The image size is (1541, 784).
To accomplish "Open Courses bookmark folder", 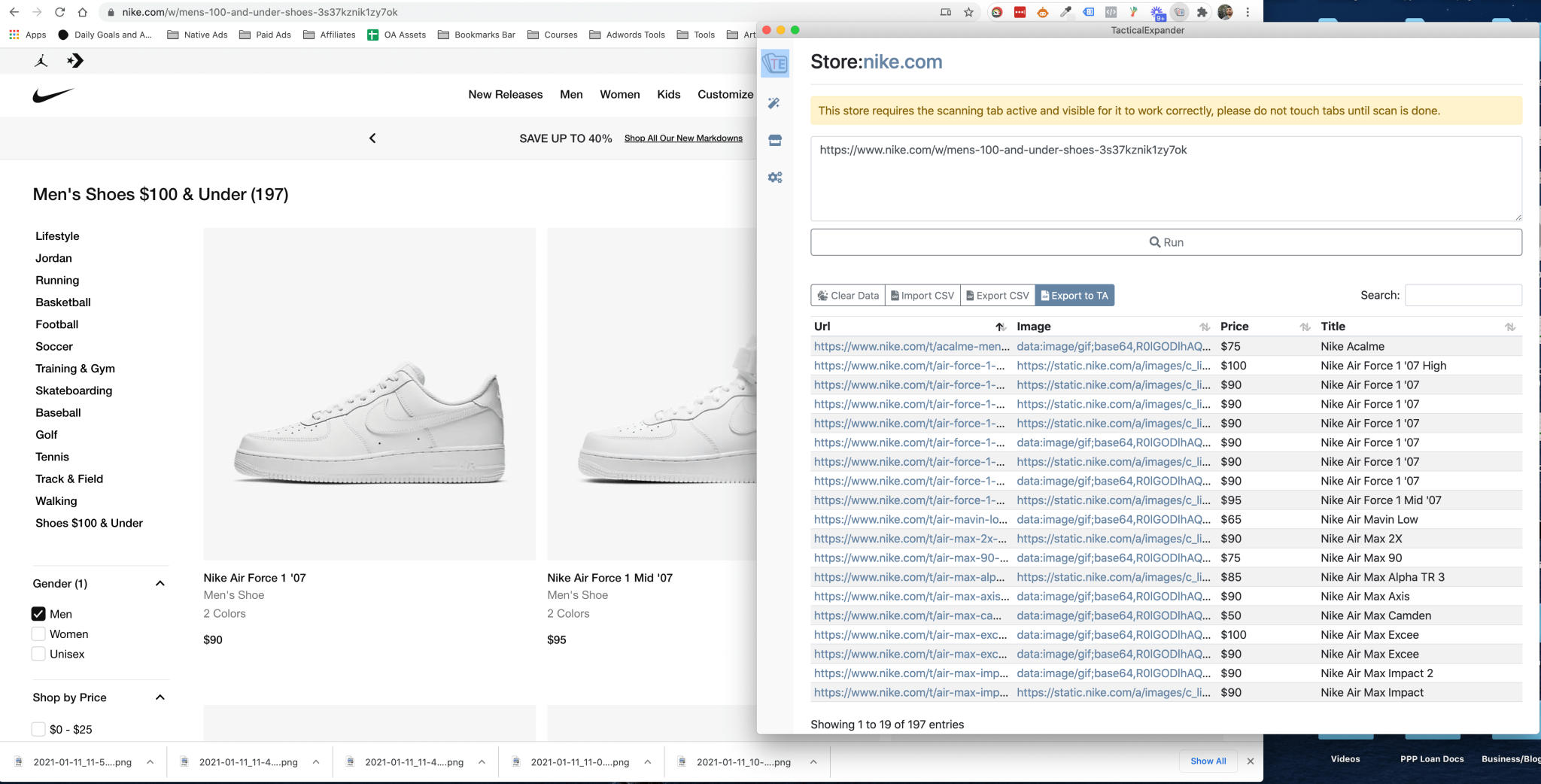I will pos(553,35).
